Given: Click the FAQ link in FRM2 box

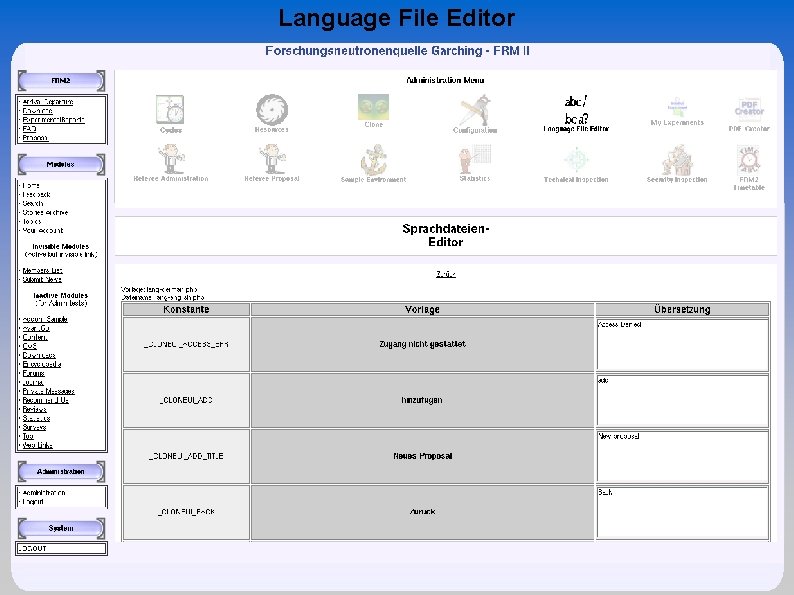Looking at the screenshot, I should 29,129.
